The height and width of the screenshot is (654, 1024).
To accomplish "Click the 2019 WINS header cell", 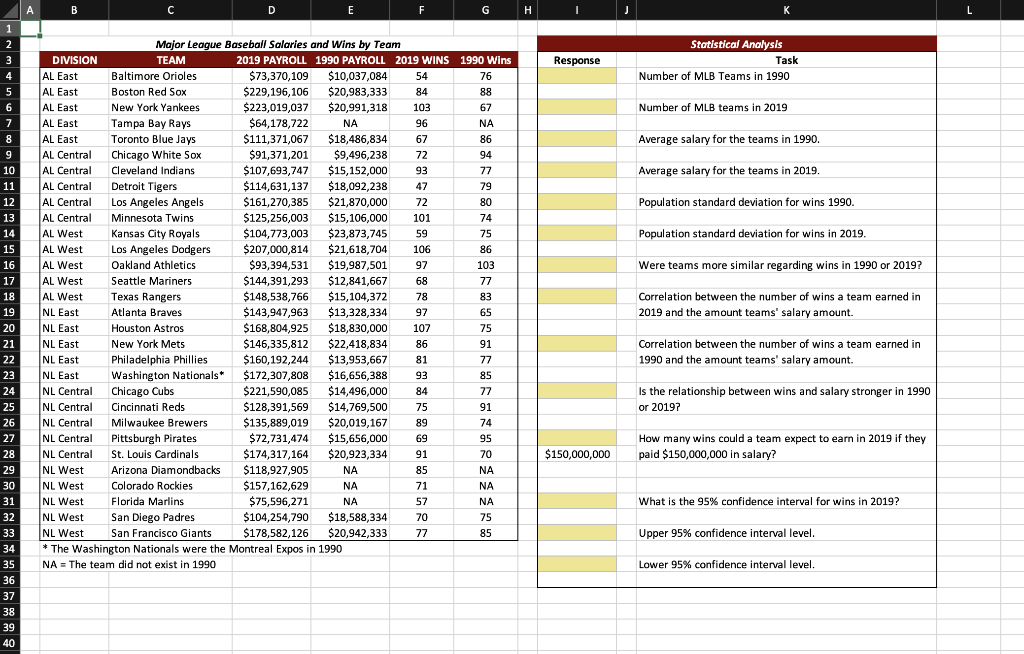I will [x=422, y=60].
